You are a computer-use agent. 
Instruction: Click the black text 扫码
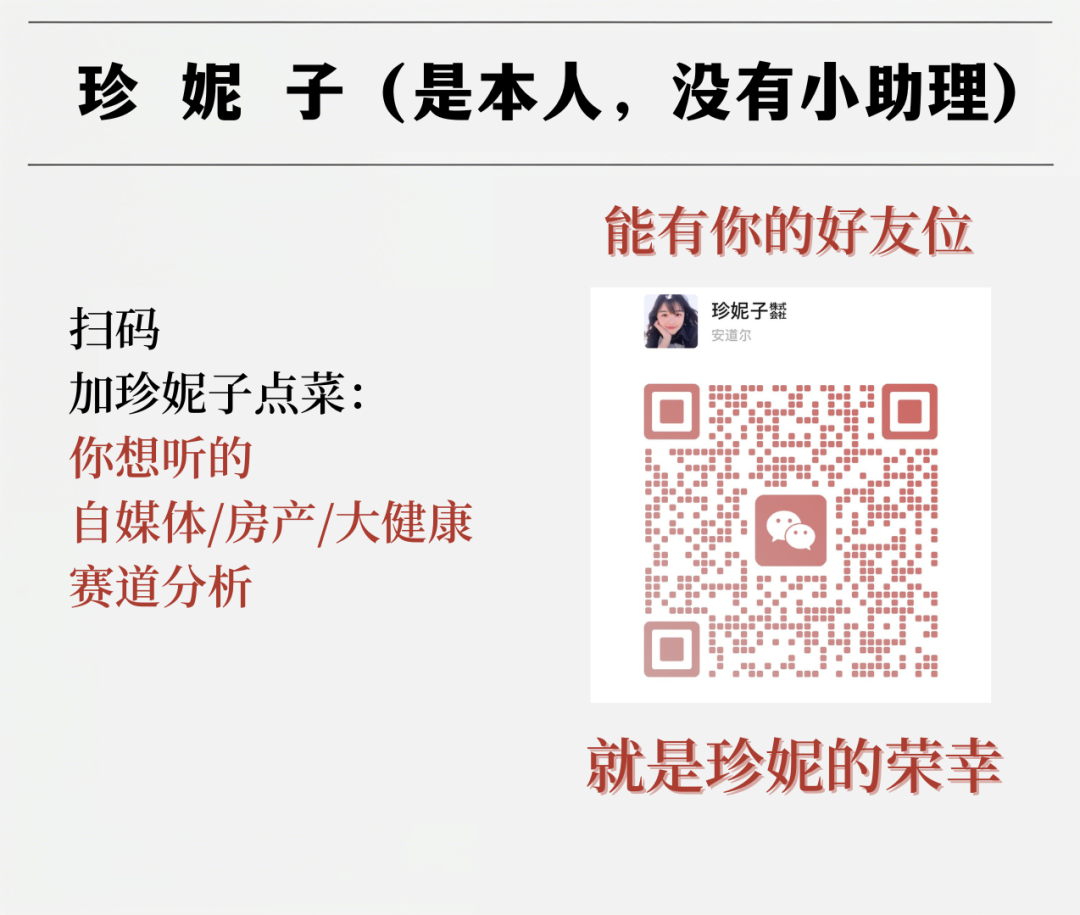click(114, 329)
